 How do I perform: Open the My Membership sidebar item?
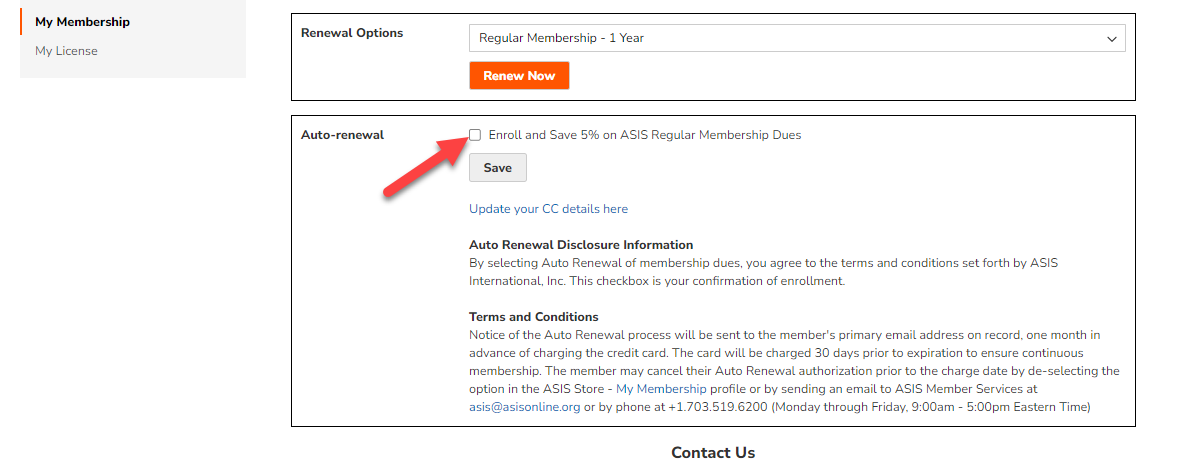[x=82, y=22]
